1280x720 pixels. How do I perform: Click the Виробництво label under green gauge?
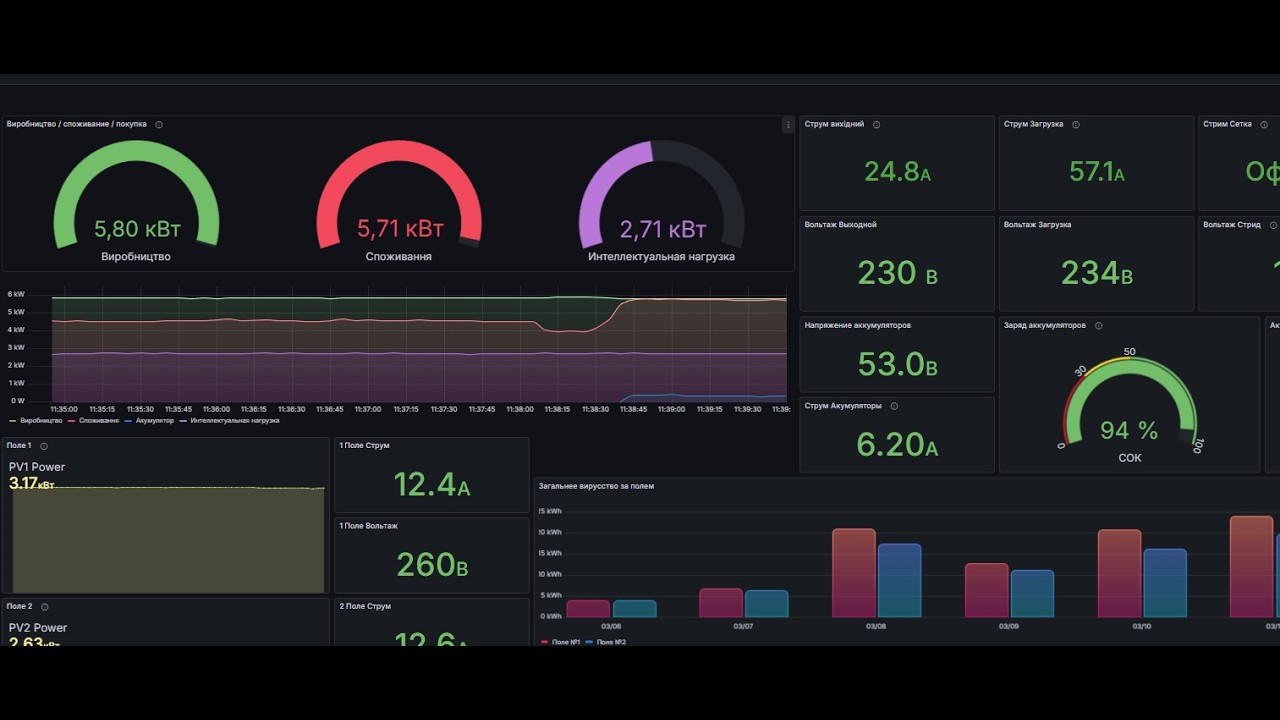(x=136, y=257)
